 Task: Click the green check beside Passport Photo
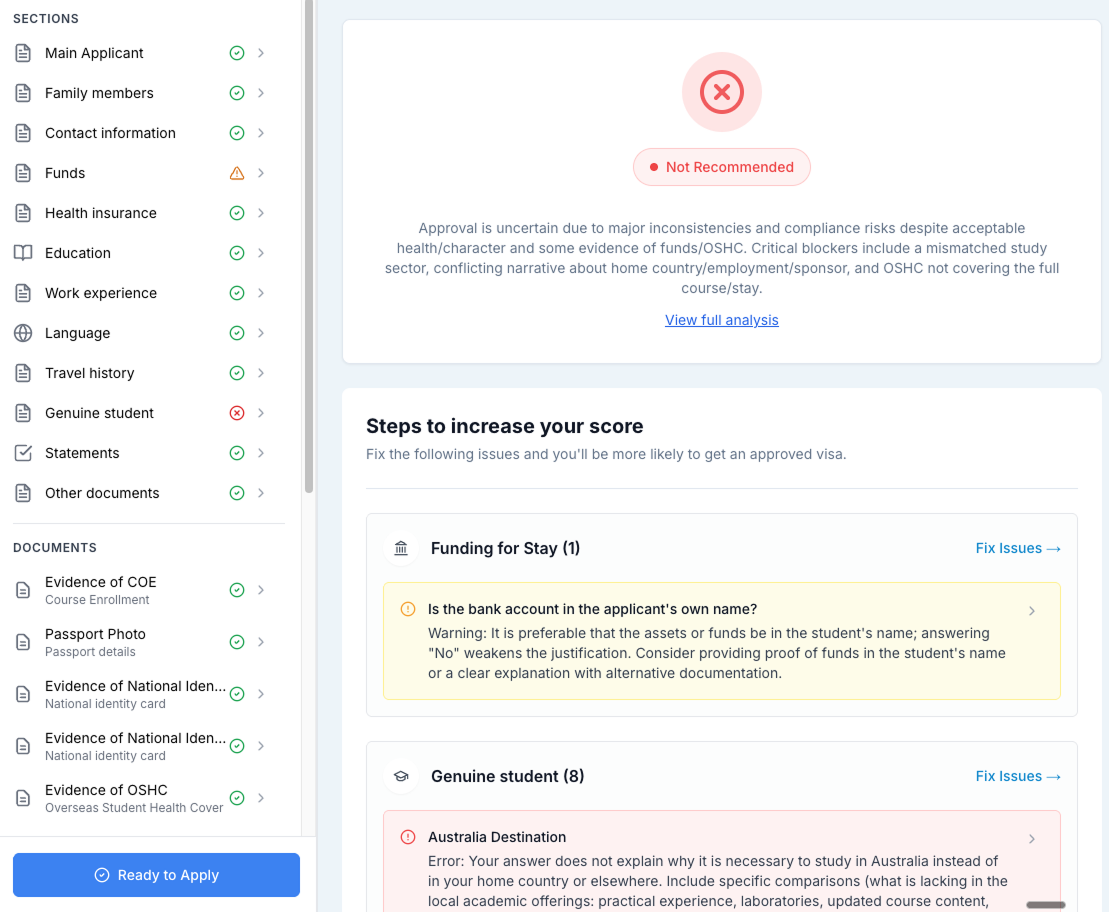pyautogui.click(x=237, y=642)
